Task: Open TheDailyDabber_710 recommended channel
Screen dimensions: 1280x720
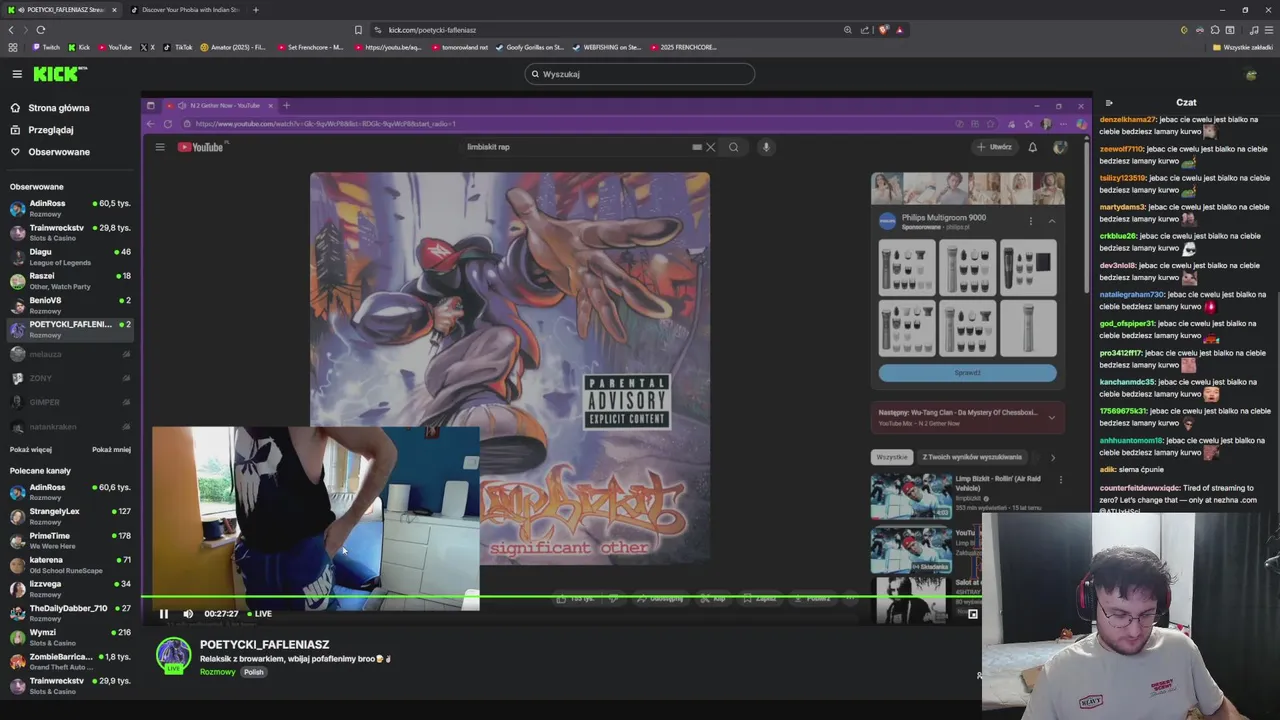Action: (70, 613)
